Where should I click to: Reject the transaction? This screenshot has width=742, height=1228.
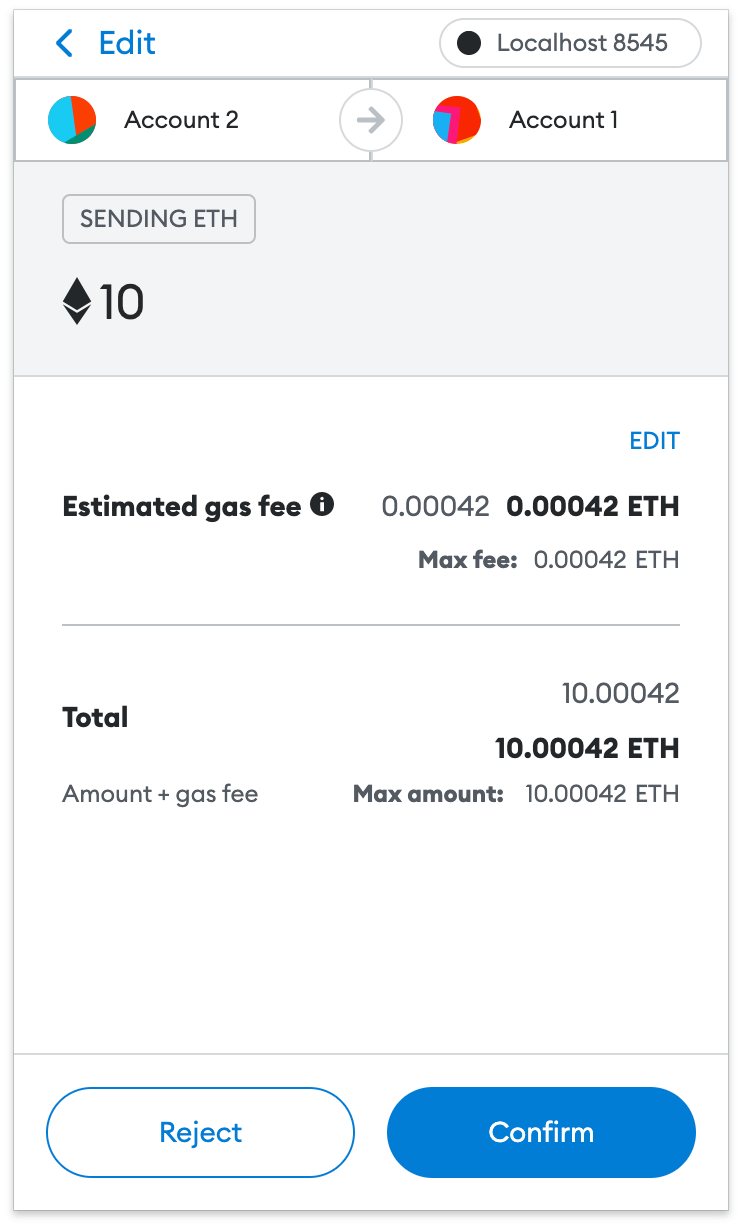[x=200, y=1132]
